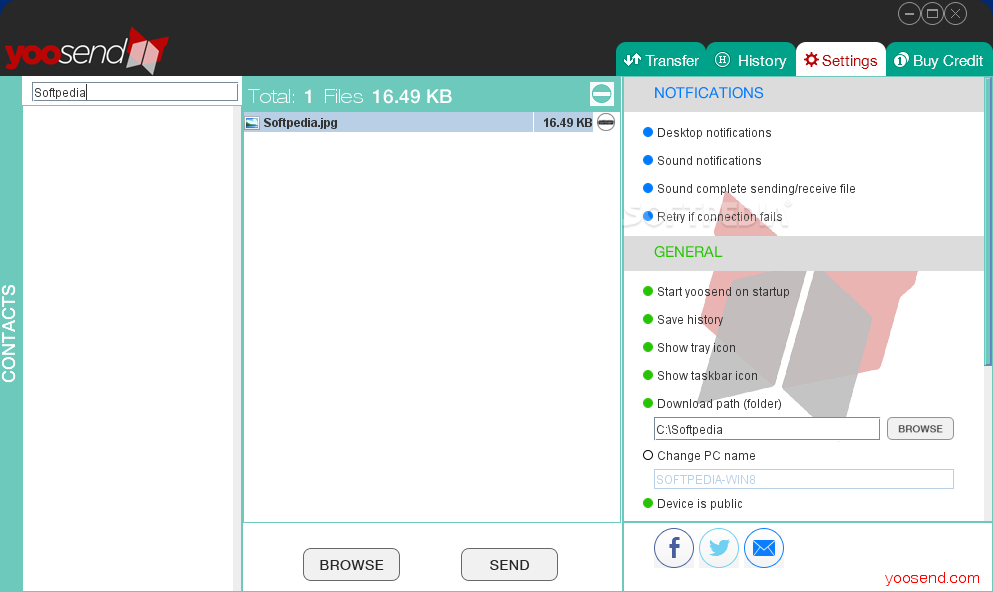Click the Softpedia.jpg image file icon

(252, 123)
